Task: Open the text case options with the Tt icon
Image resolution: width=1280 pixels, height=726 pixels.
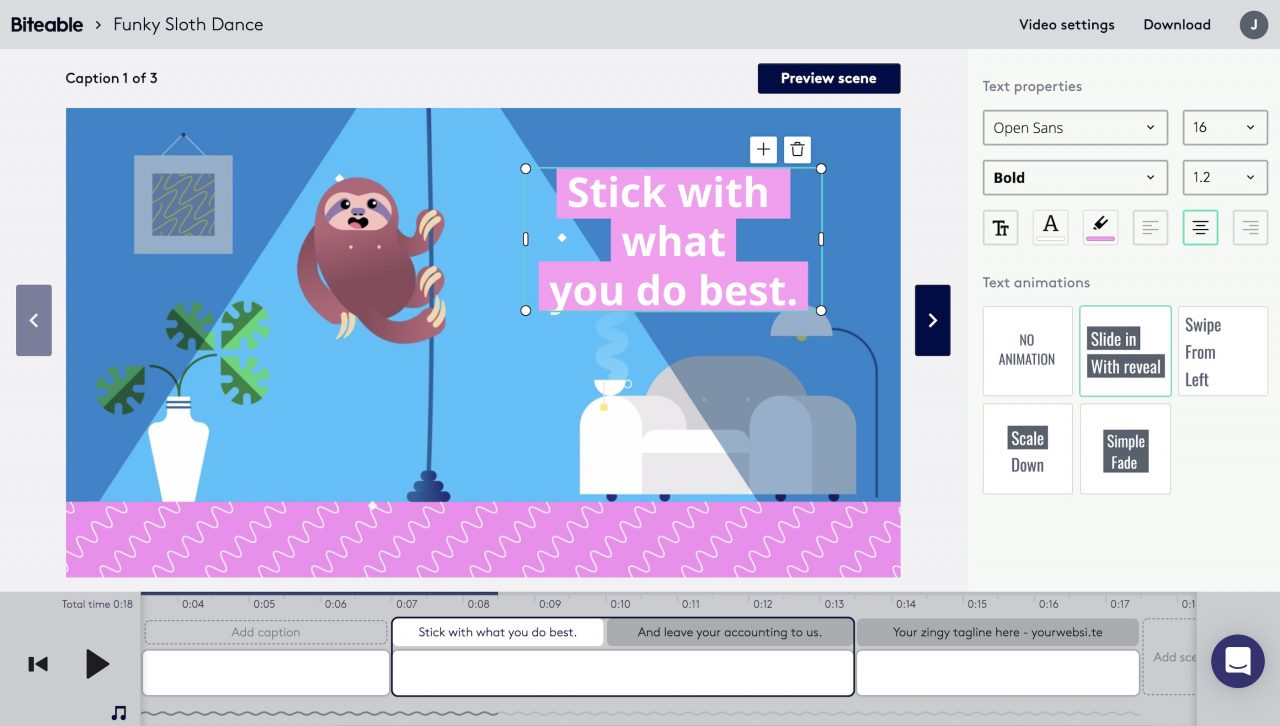Action: [x=1000, y=227]
